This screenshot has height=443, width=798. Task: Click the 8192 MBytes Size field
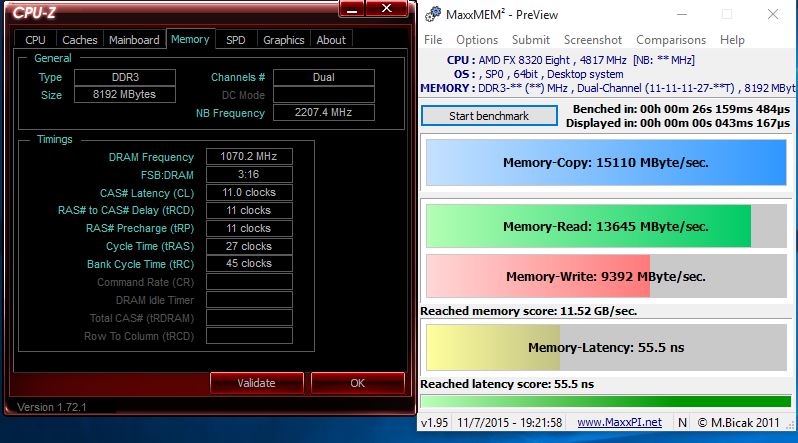click(125, 95)
